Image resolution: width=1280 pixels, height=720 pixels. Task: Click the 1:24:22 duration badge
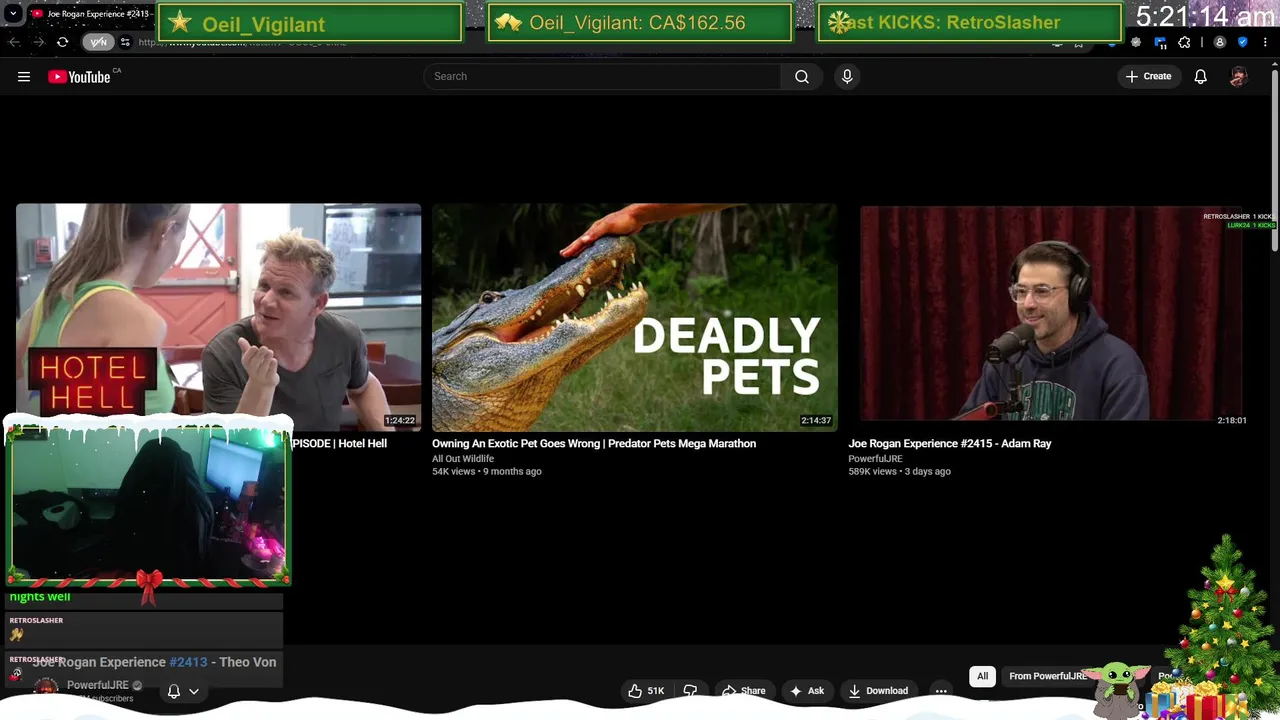[400, 421]
